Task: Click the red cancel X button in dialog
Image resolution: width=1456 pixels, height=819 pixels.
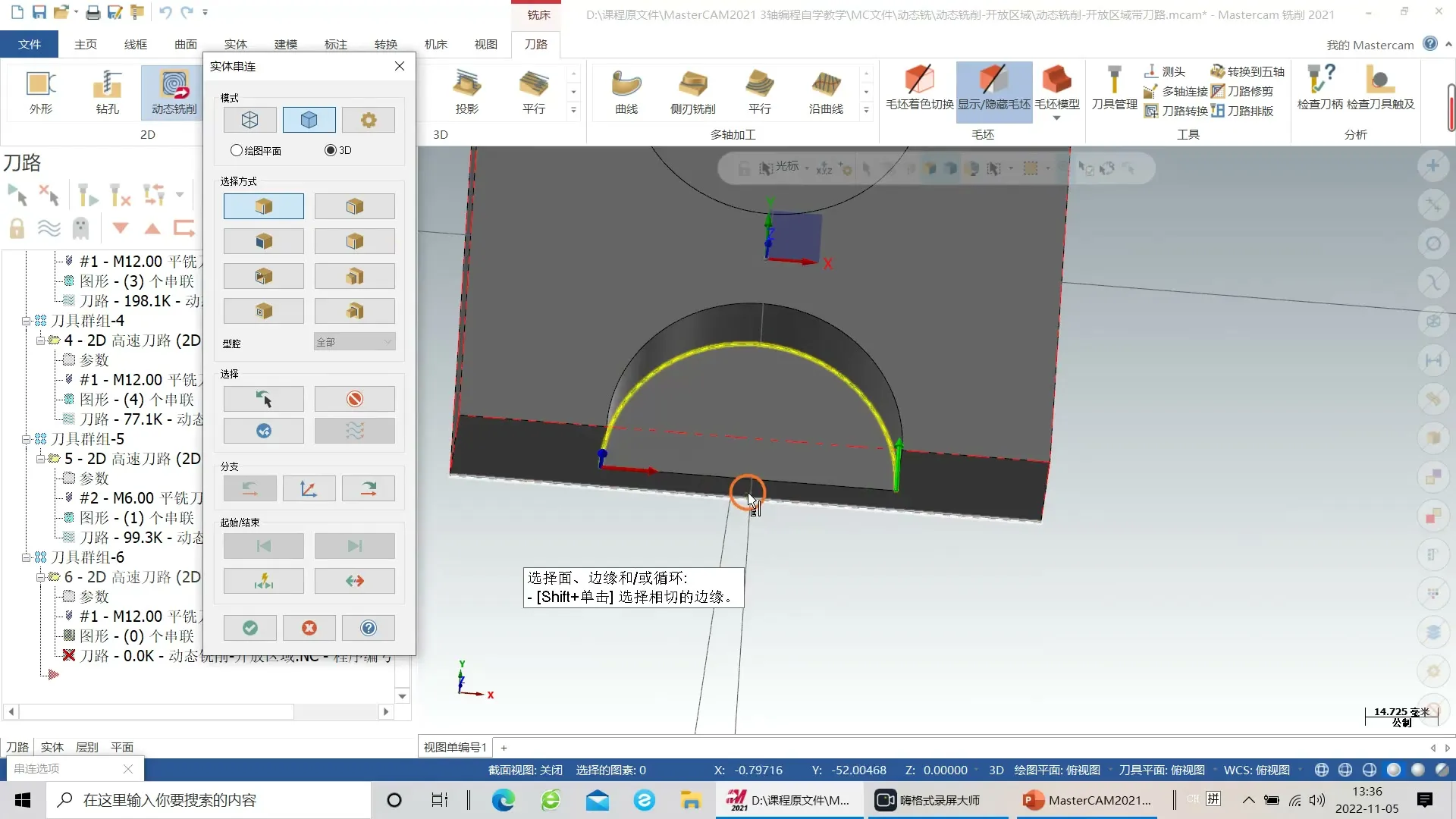Action: (309, 628)
